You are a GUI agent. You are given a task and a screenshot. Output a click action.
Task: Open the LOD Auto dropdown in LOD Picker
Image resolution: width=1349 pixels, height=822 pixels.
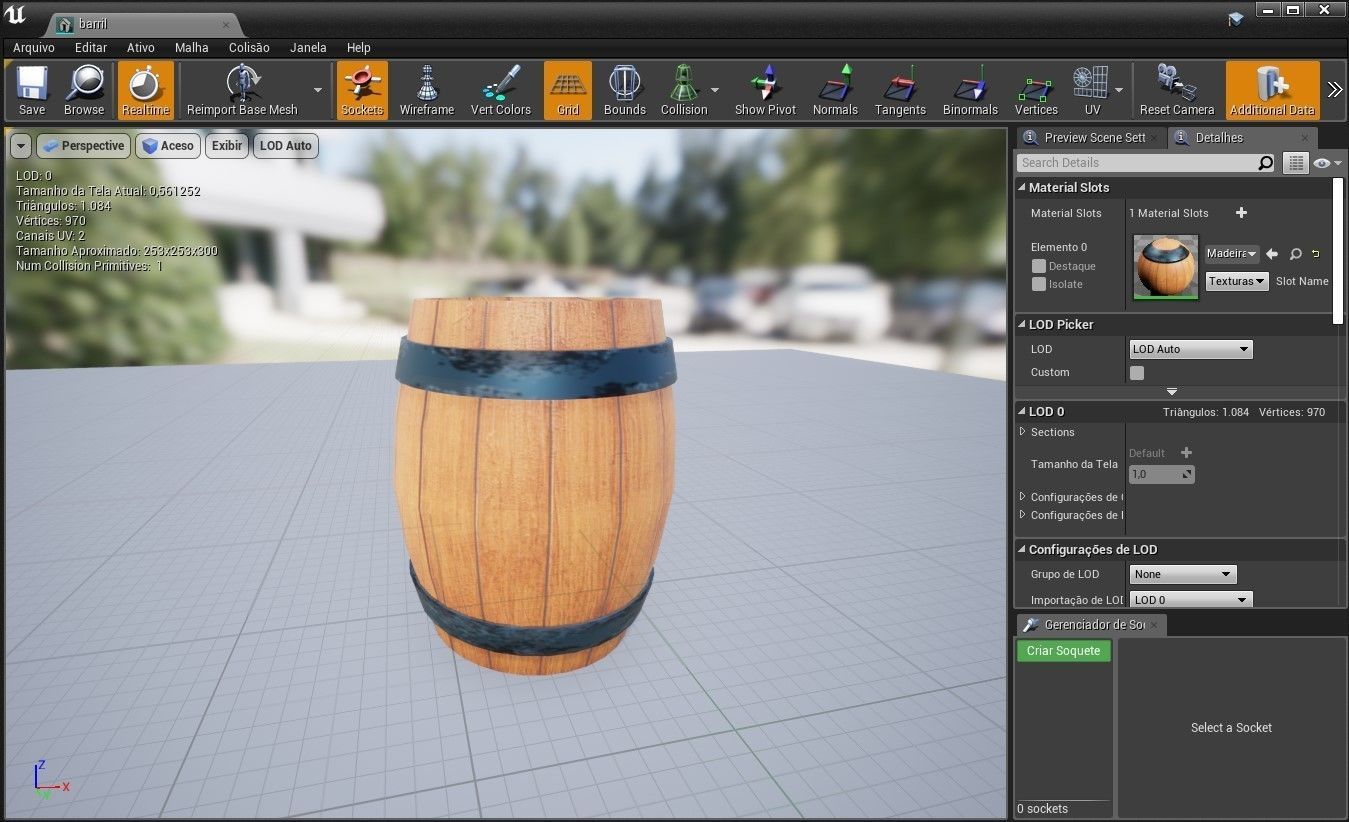click(1191, 349)
